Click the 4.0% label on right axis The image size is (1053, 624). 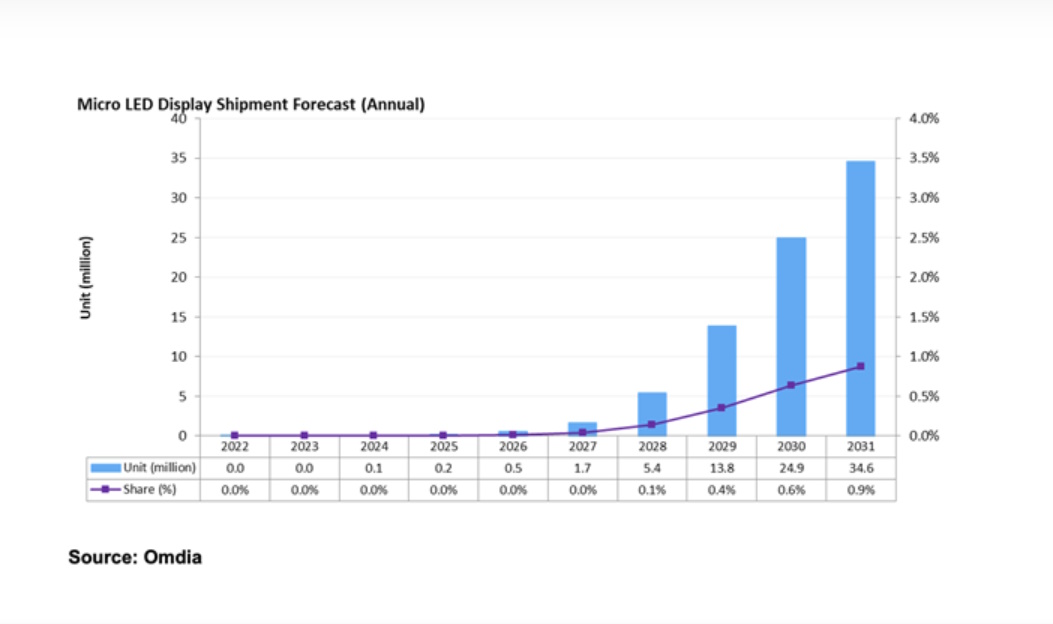coord(923,118)
